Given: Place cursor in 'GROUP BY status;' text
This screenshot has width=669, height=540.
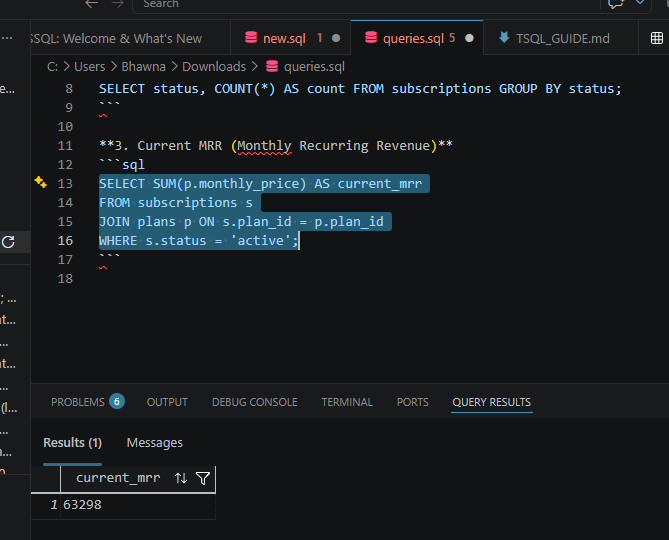Looking at the screenshot, I should (560, 89).
